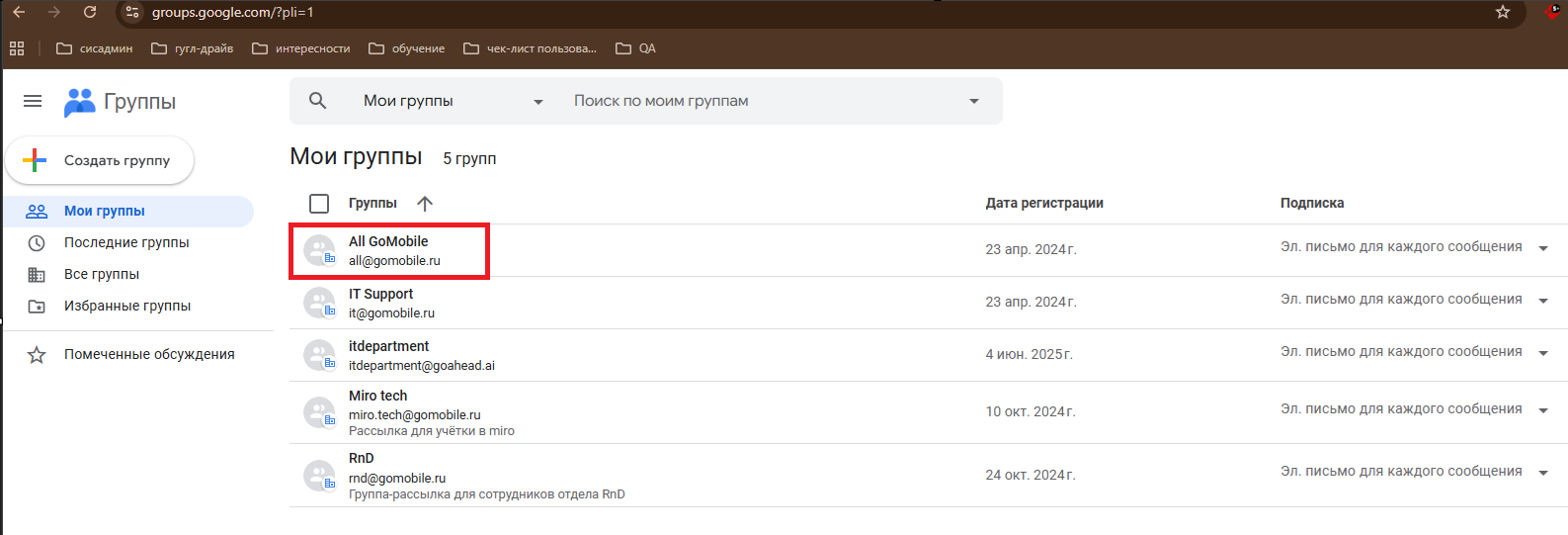Open advanced search options arrow
The image size is (1568, 535).
click(974, 101)
